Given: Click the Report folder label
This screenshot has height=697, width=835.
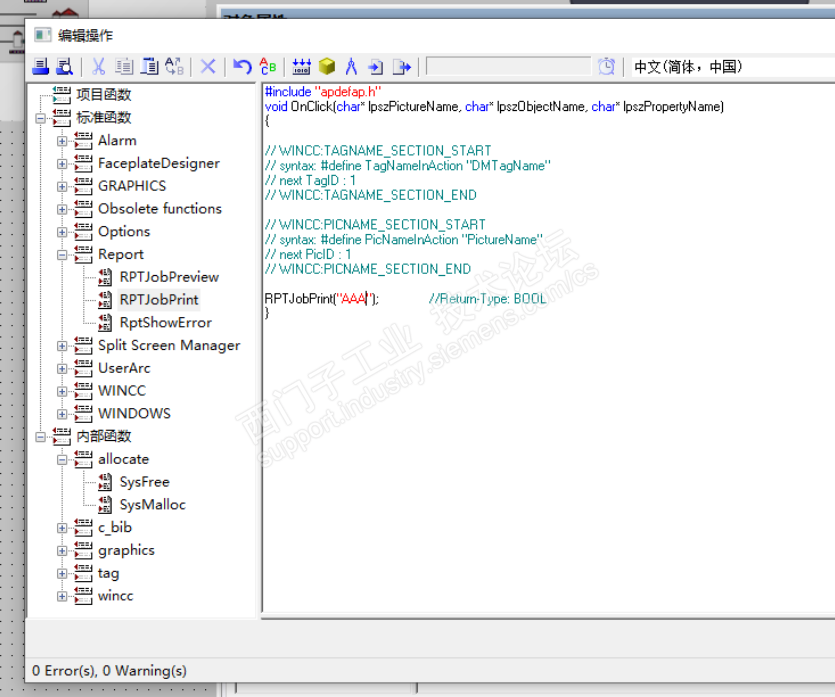Looking at the screenshot, I should pos(121,255).
